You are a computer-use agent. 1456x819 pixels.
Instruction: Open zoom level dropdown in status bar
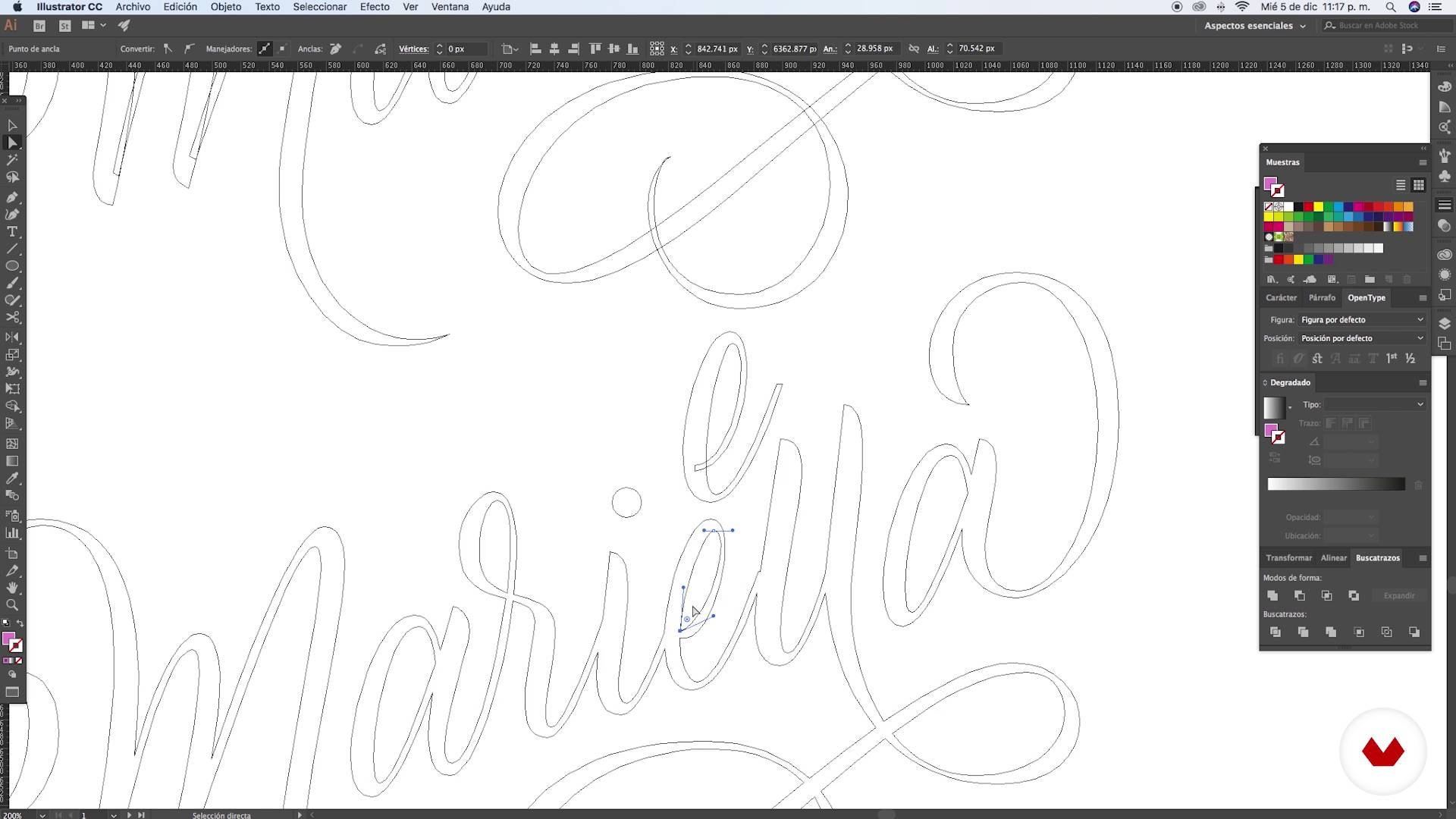pyautogui.click(x=42, y=815)
